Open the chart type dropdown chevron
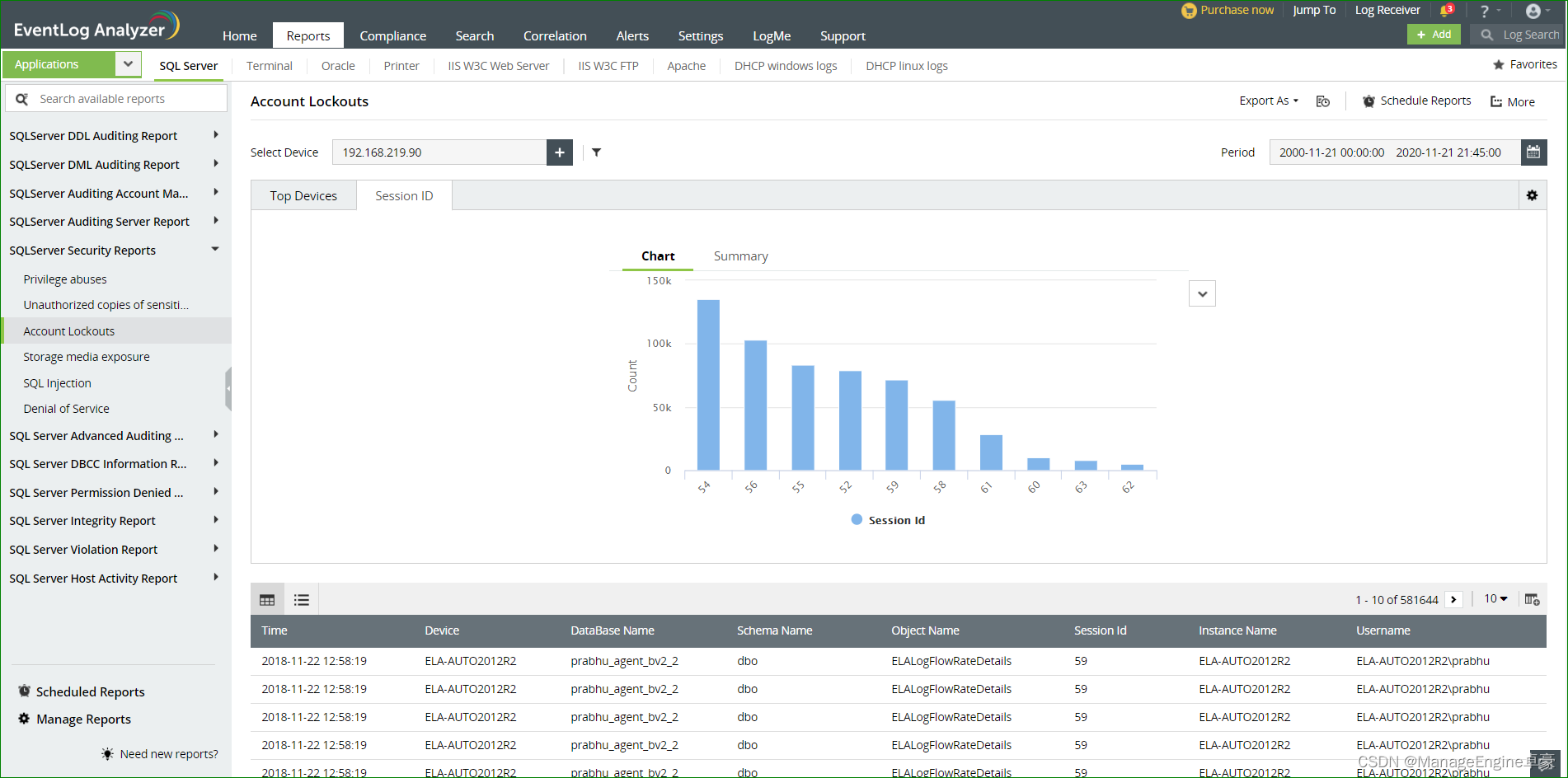Viewport: 1568px width, 778px height. pos(1202,293)
